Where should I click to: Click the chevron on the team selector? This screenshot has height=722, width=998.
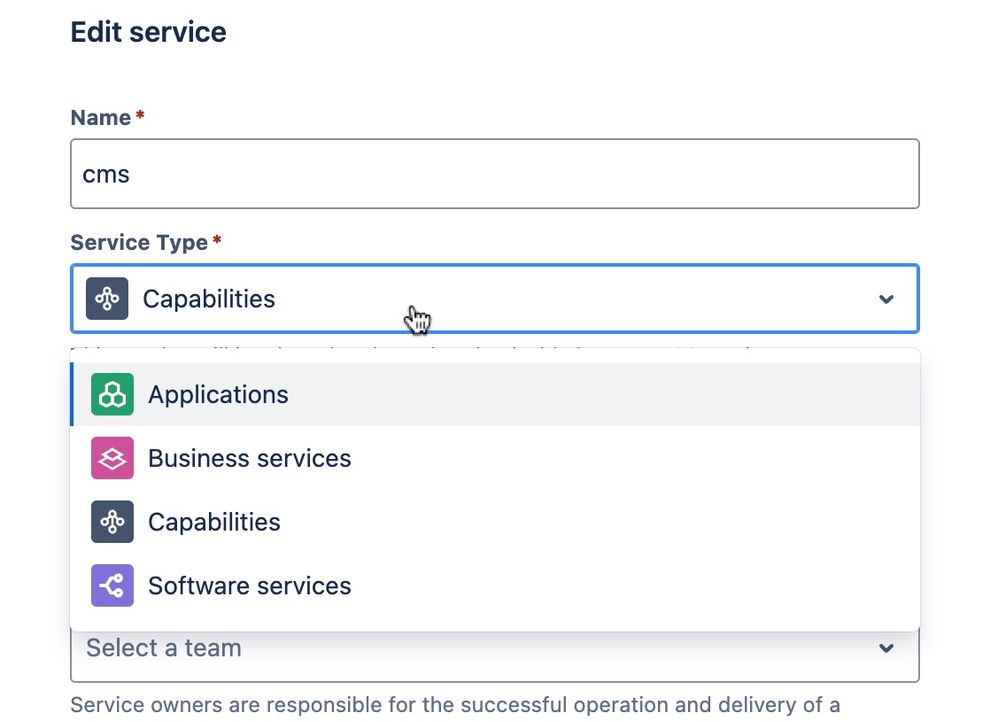(885, 648)
